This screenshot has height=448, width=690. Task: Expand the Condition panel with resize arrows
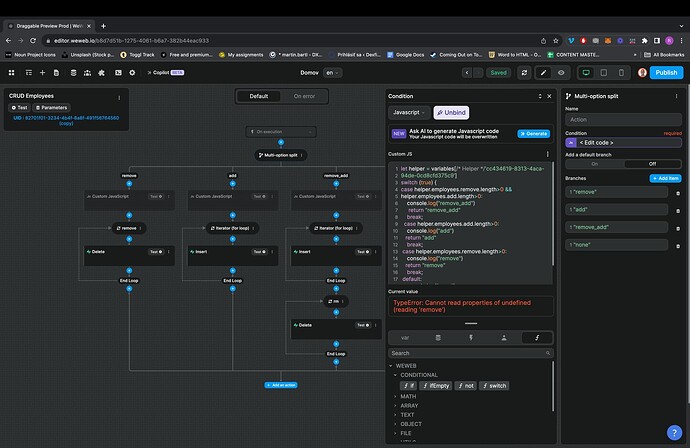[540, 96]
